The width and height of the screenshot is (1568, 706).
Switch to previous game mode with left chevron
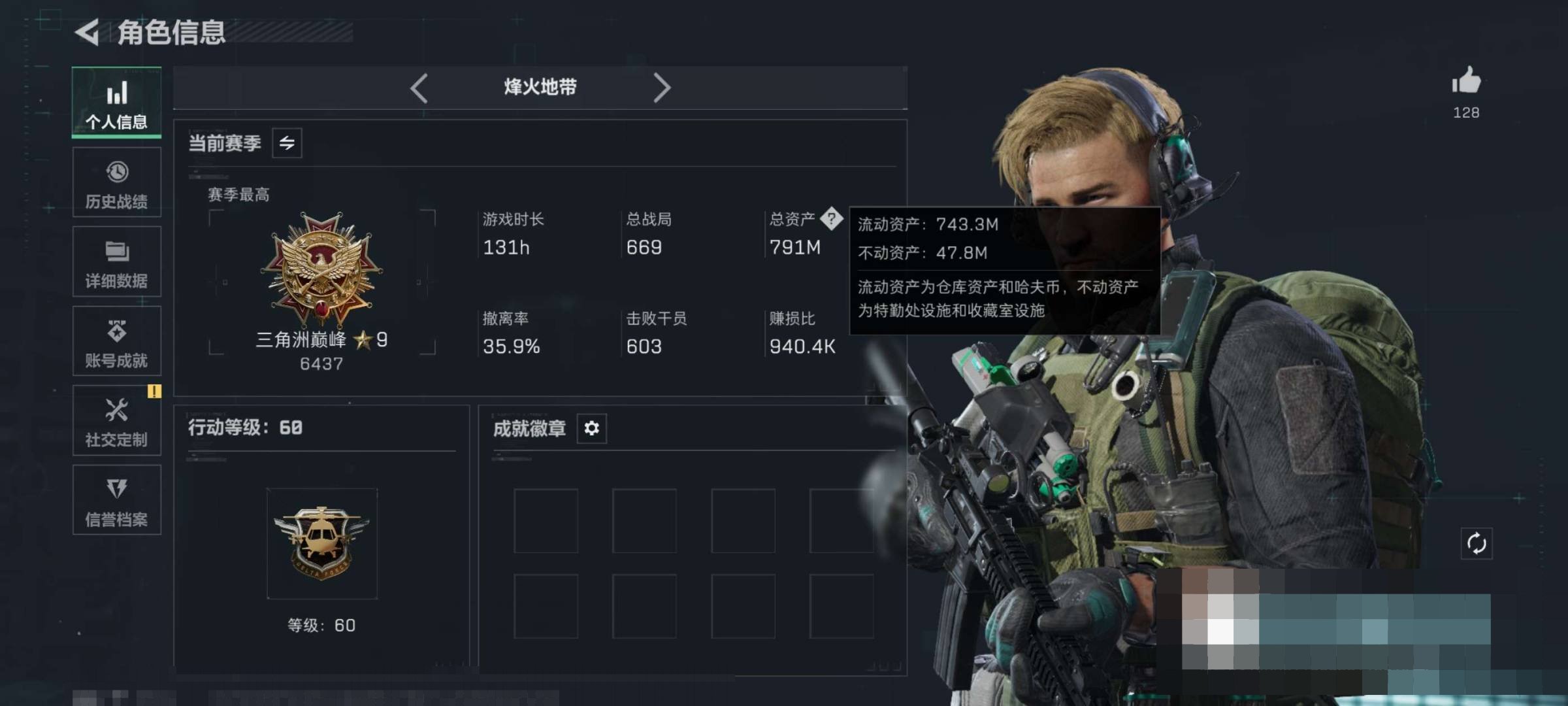(419, 88)
